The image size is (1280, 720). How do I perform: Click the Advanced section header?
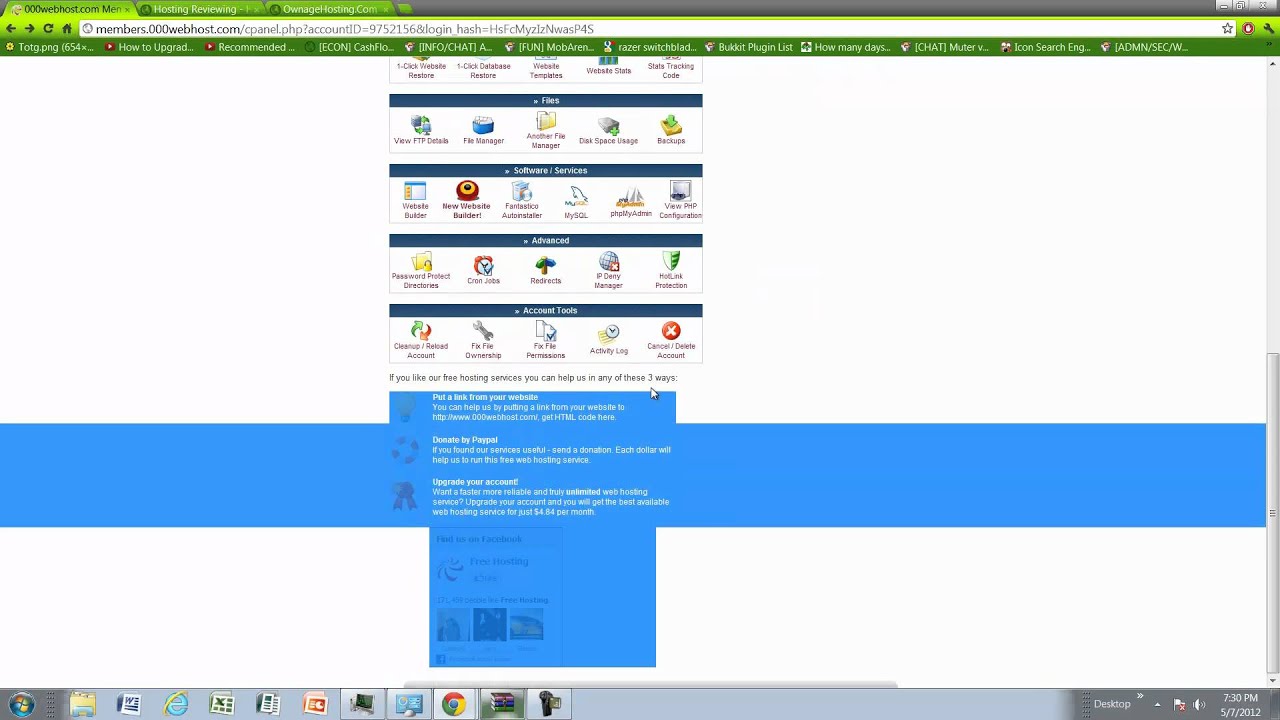pyautogui.click(x=546, y=240)
